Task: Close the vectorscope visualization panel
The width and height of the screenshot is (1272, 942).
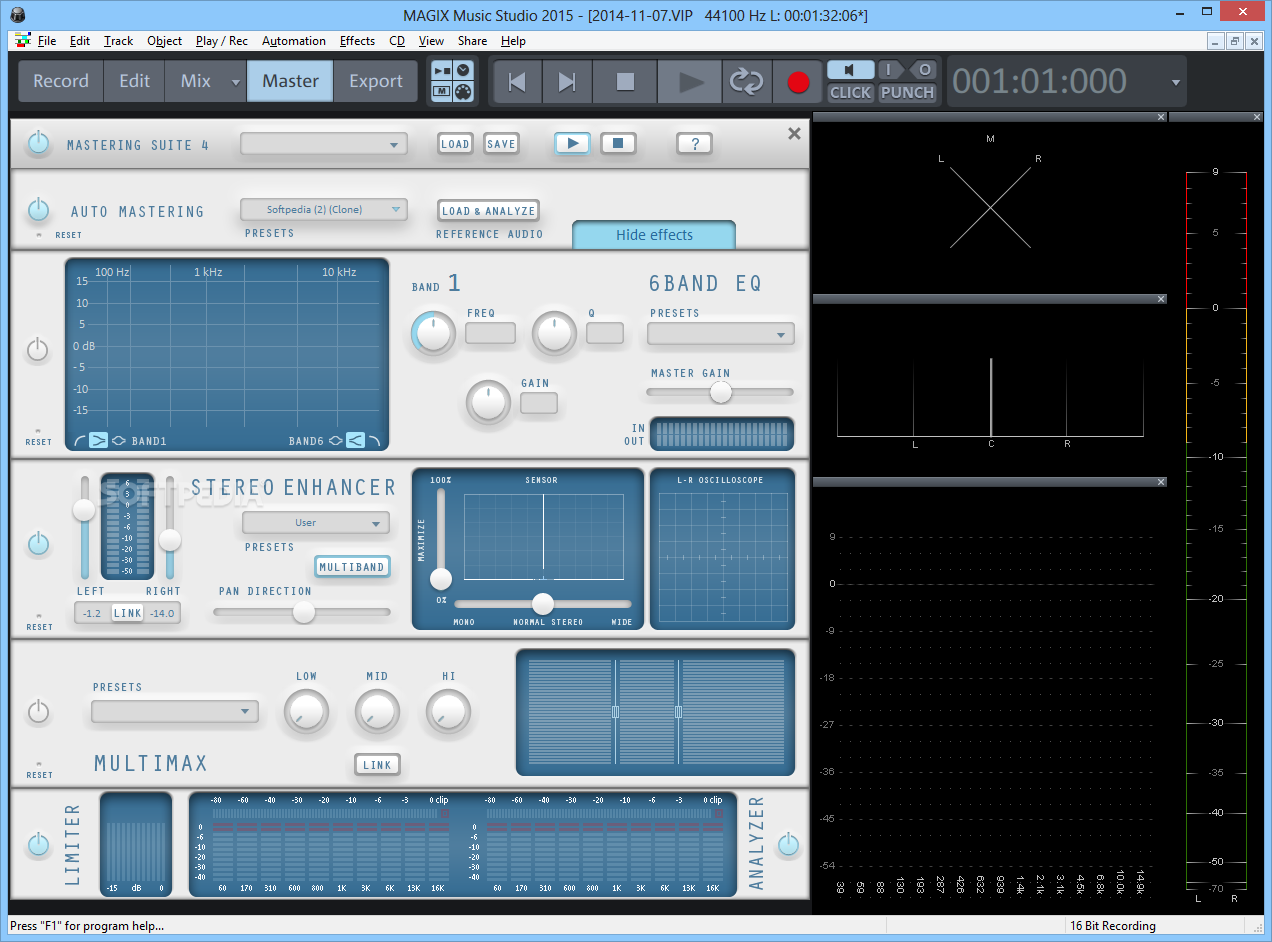Action: [x=1161, y=117]
